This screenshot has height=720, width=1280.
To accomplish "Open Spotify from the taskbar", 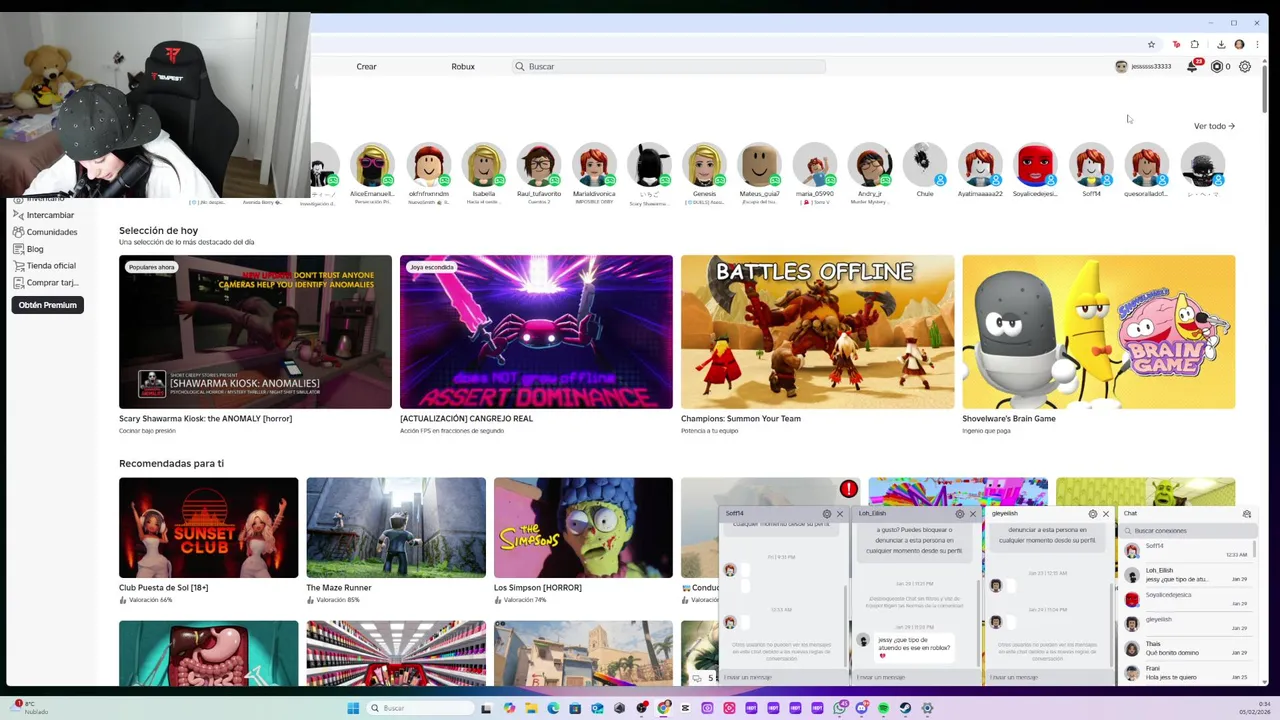I will 883,708.
